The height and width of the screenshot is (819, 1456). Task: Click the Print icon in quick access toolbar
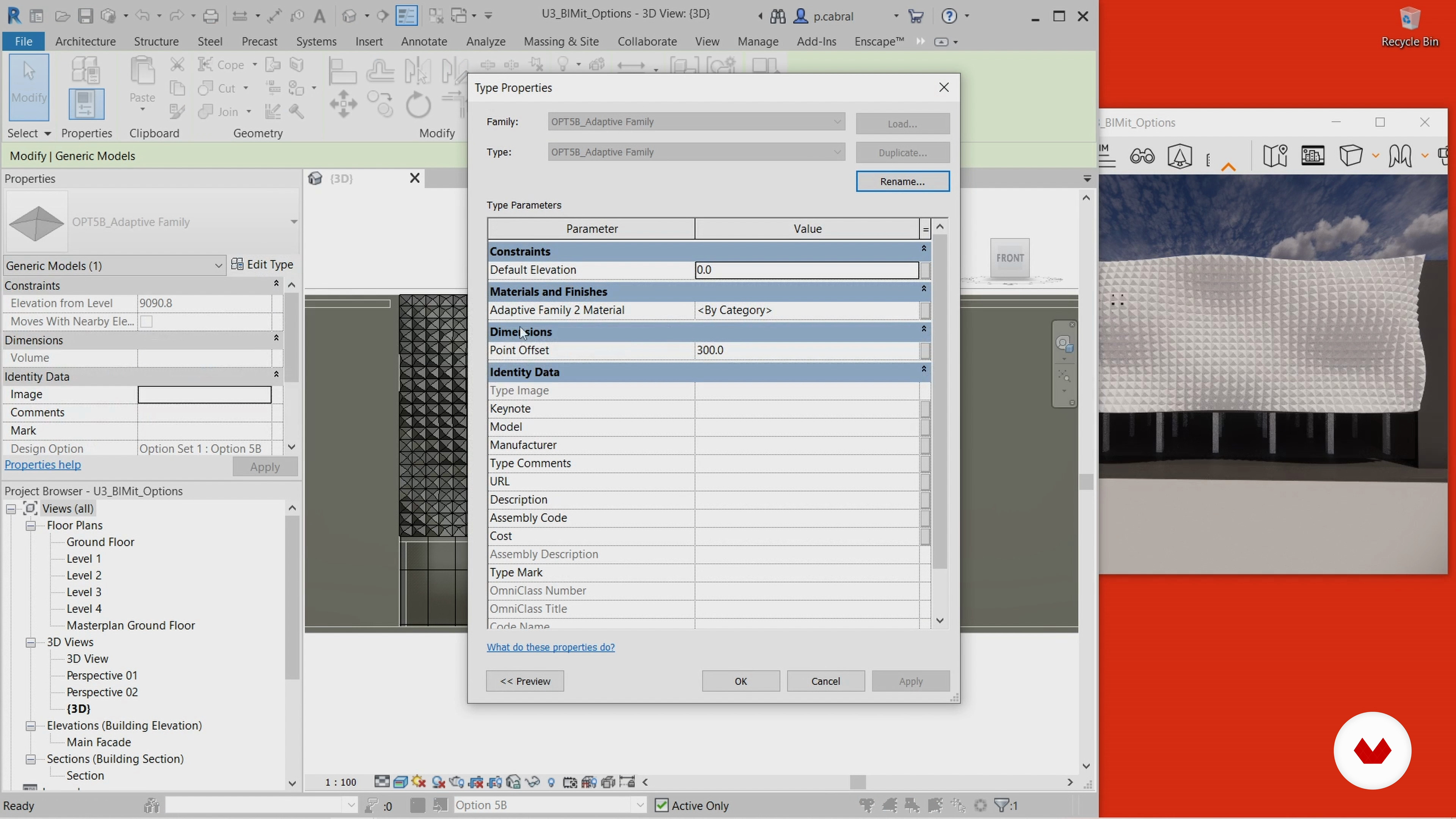(210, 16)
